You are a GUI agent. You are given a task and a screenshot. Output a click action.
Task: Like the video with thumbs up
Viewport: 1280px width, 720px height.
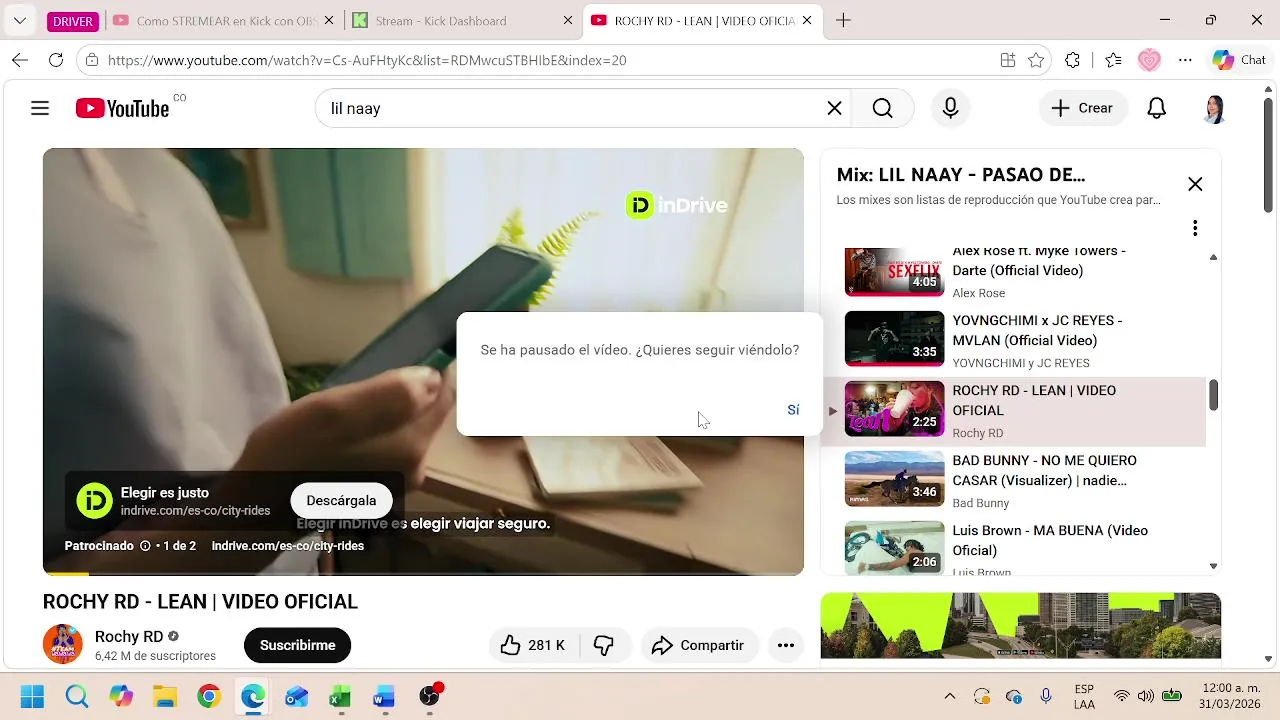[534, 645]
